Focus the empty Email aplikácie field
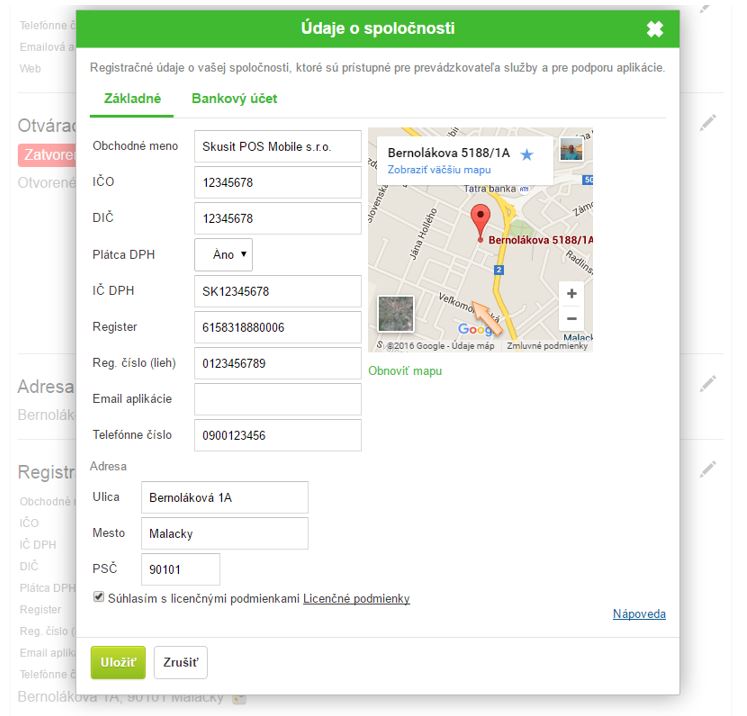Image resolution: width=747 pixels, height=716 pixels. click(x=277, y=399)
